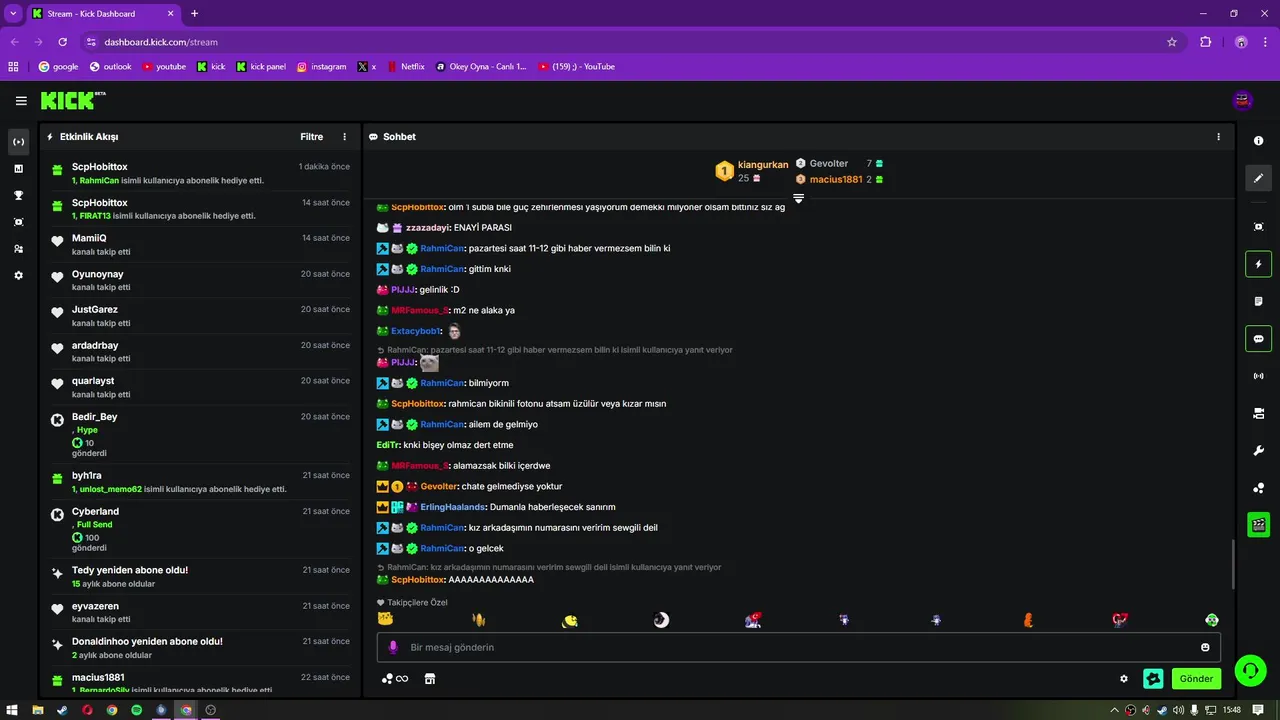Open unlost_memo62 link in activity feed
The height and width of the screenshot is (720, 1280).
point(111,489)
